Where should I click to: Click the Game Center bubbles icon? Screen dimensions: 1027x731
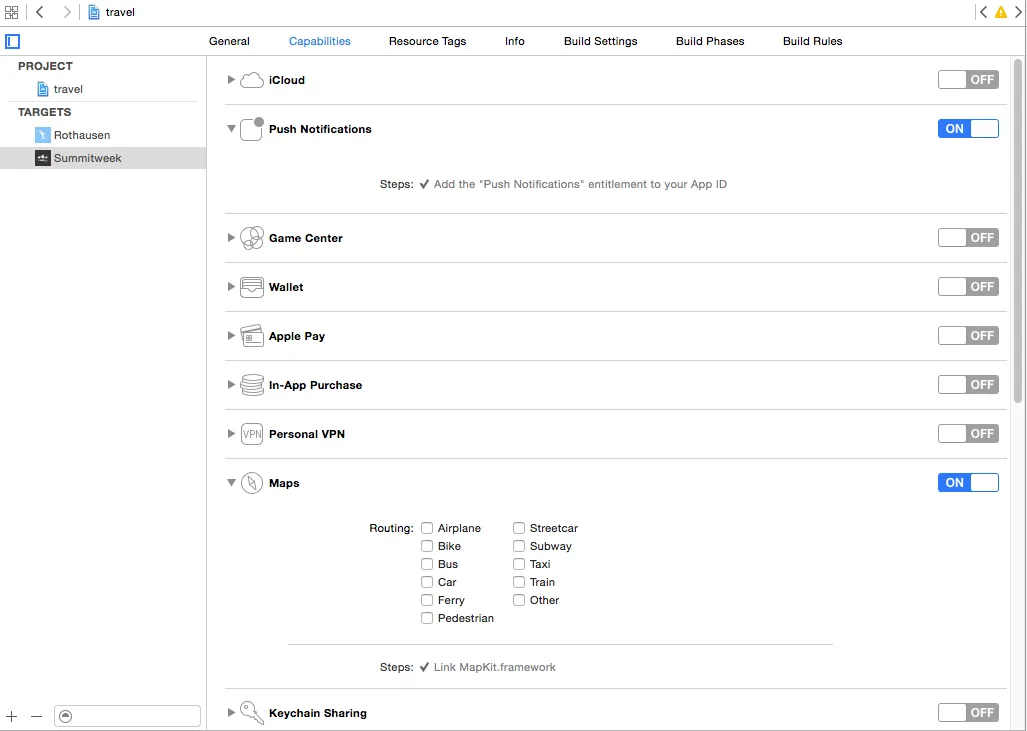(x=252, y=238)
